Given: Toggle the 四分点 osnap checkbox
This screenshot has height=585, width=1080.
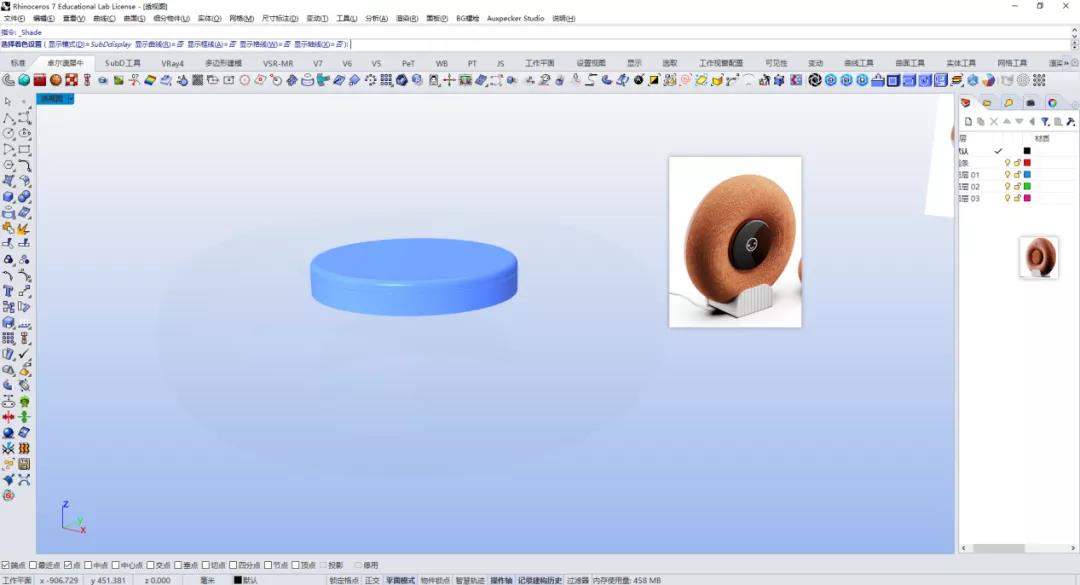Looking at the screenshot, I should (233, 565).
